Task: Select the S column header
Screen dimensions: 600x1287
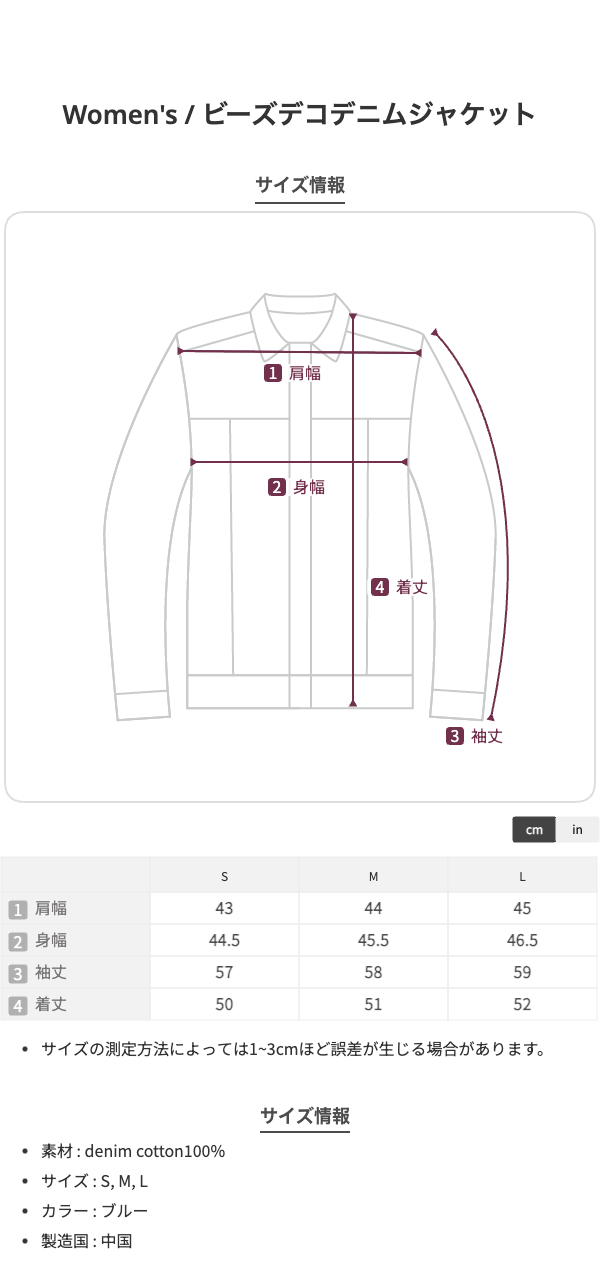Action: pos(224,877)
